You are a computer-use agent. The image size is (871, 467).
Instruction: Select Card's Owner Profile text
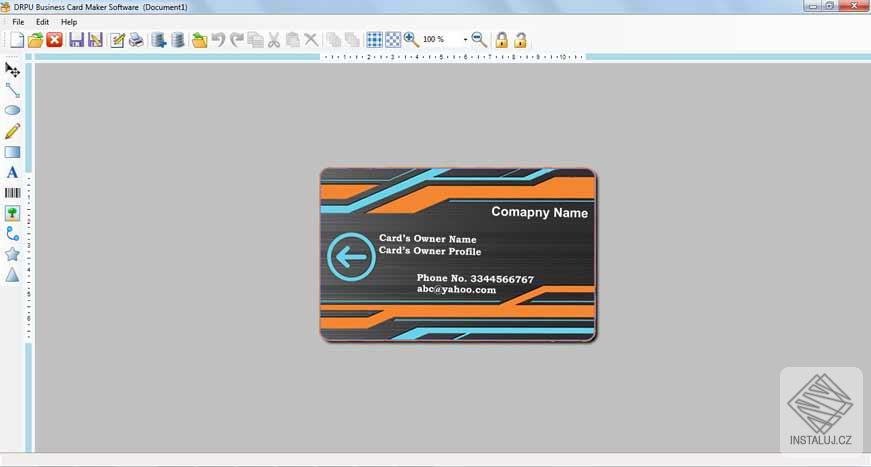pos(430,251)
